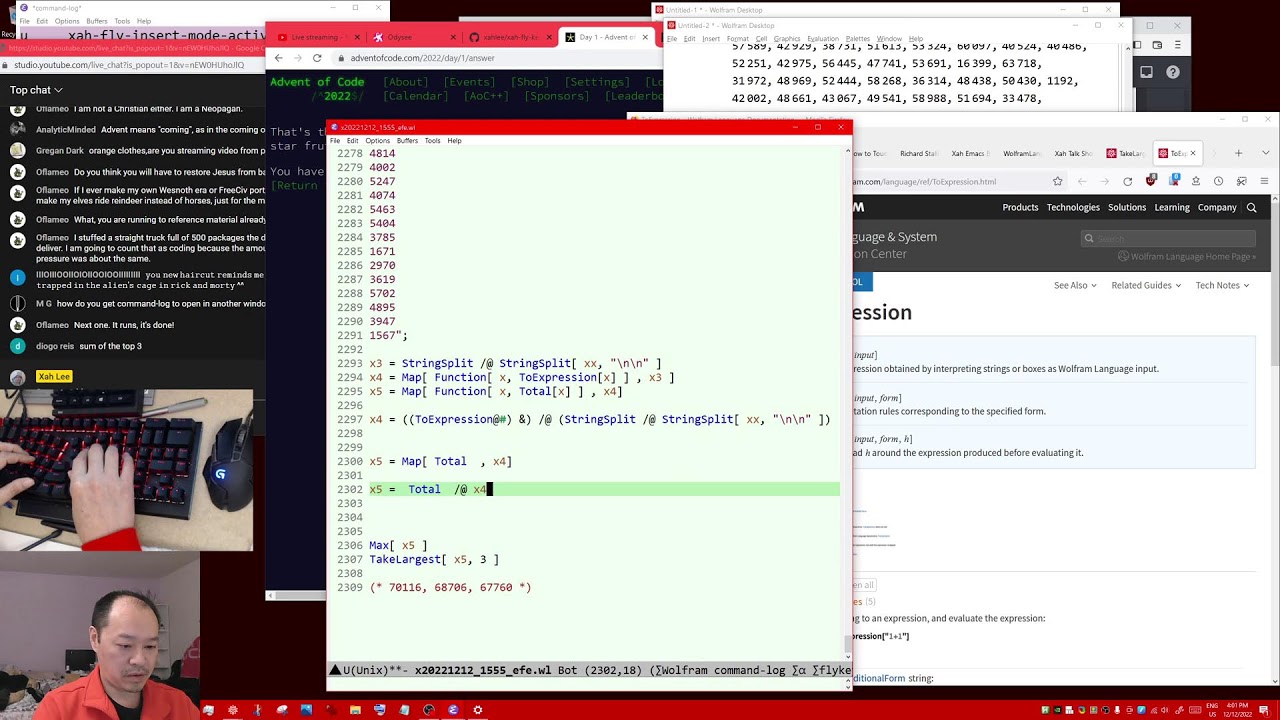Open the [About] link on Advent of Code
1280x720 pixels.
point(405,82)
